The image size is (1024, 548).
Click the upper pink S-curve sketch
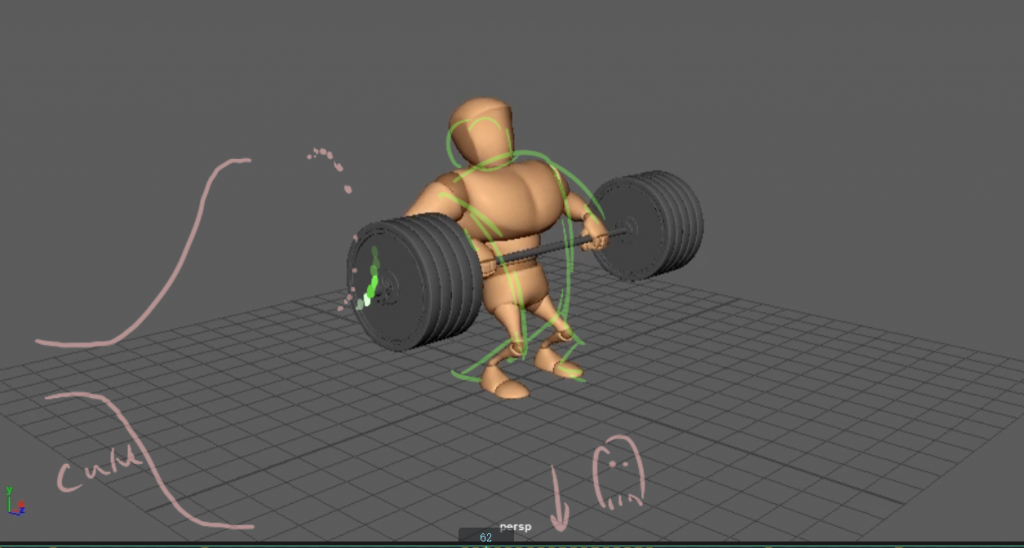pos(180,260)
